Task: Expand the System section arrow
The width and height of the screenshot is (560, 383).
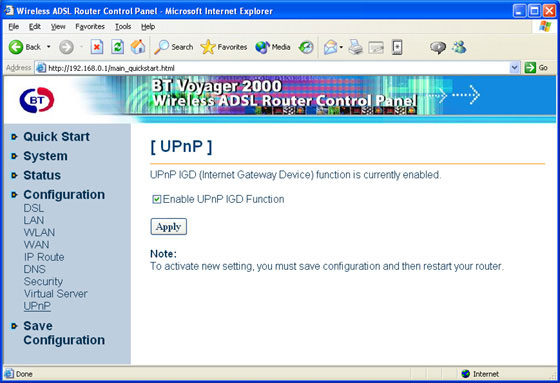Action: pos(14,156)
